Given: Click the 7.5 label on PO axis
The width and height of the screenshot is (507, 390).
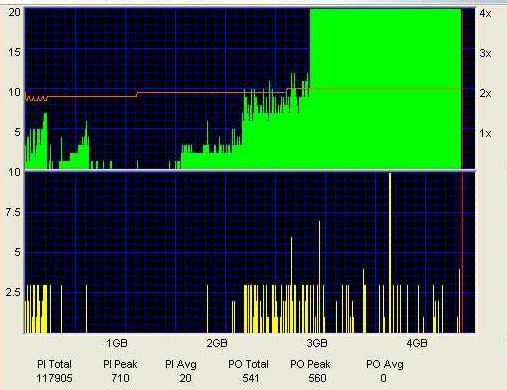Looking at the screenshot, I should 13,212.
